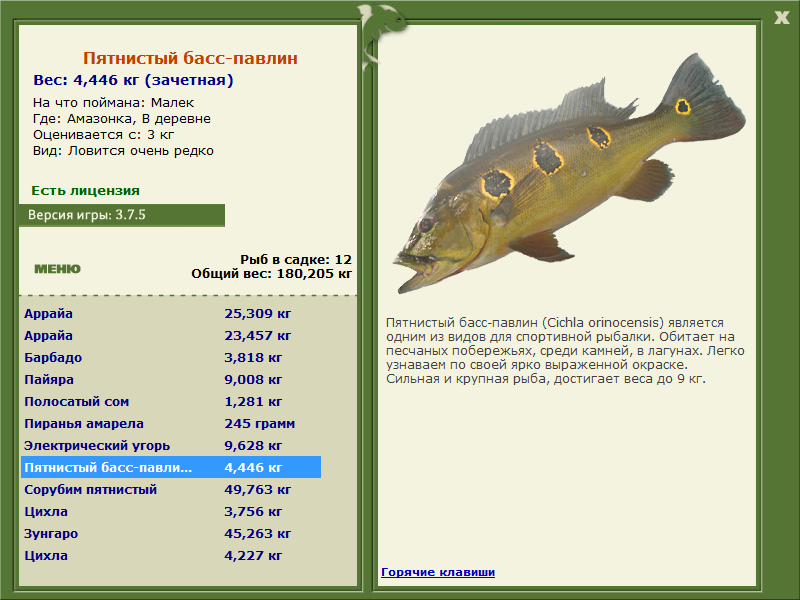Select Барбадо in the fish list
This screenshot has width=800, height=600.
171,358
